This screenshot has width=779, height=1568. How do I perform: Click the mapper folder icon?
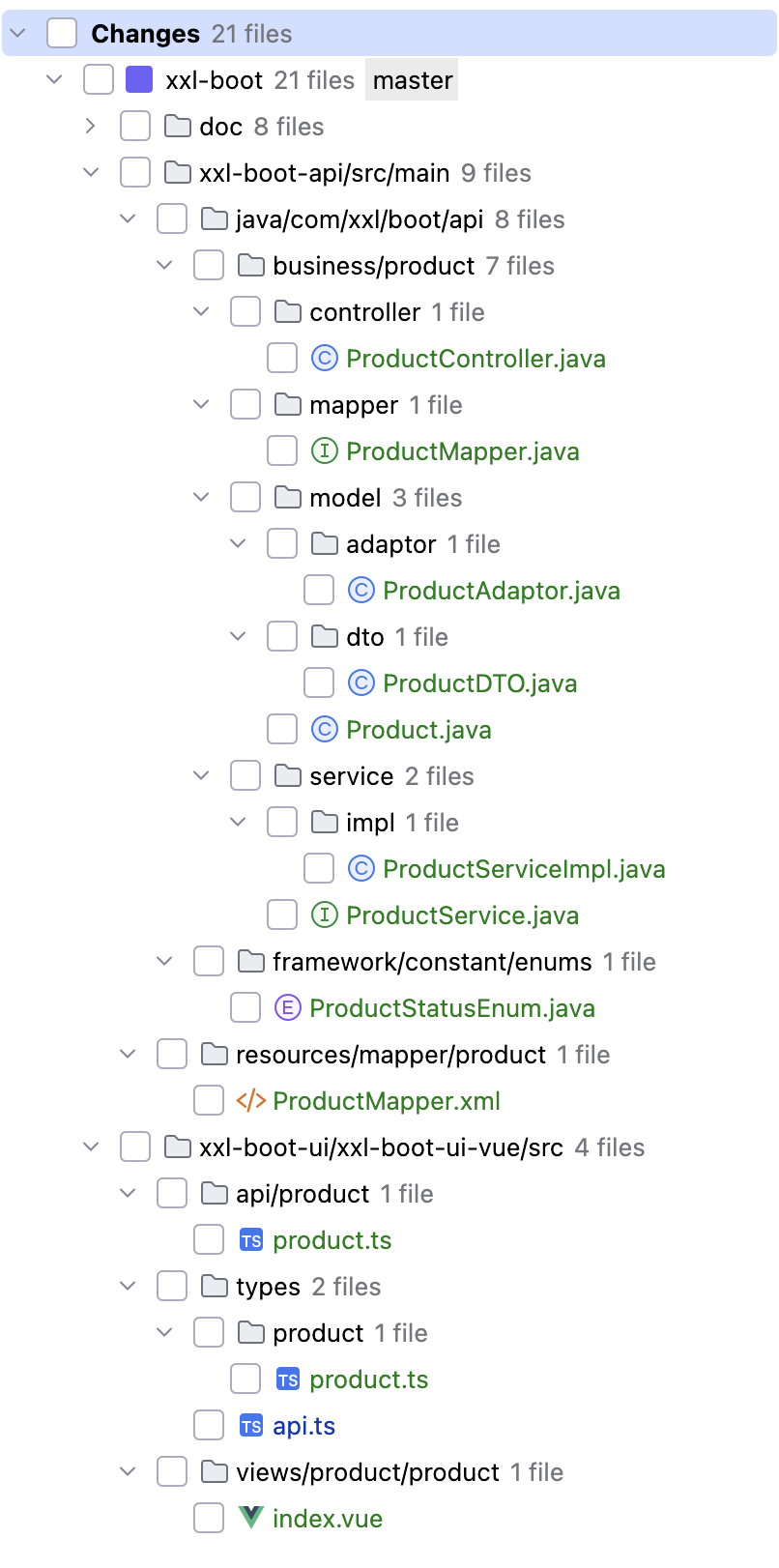pos(288,404)
